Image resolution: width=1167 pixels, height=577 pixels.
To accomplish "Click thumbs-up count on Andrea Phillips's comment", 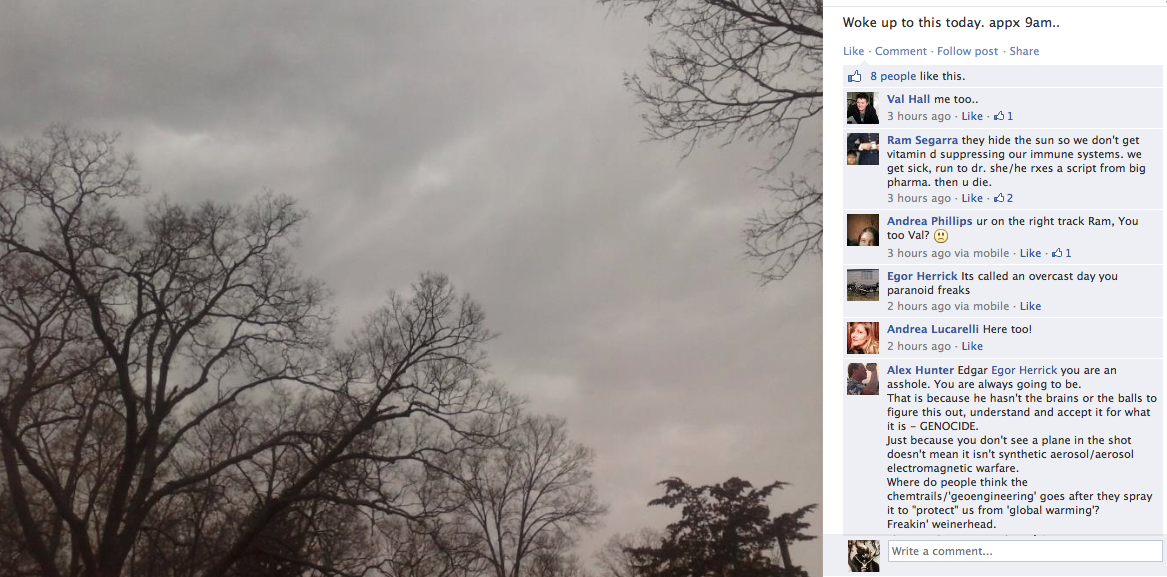I will point(1061,253).
